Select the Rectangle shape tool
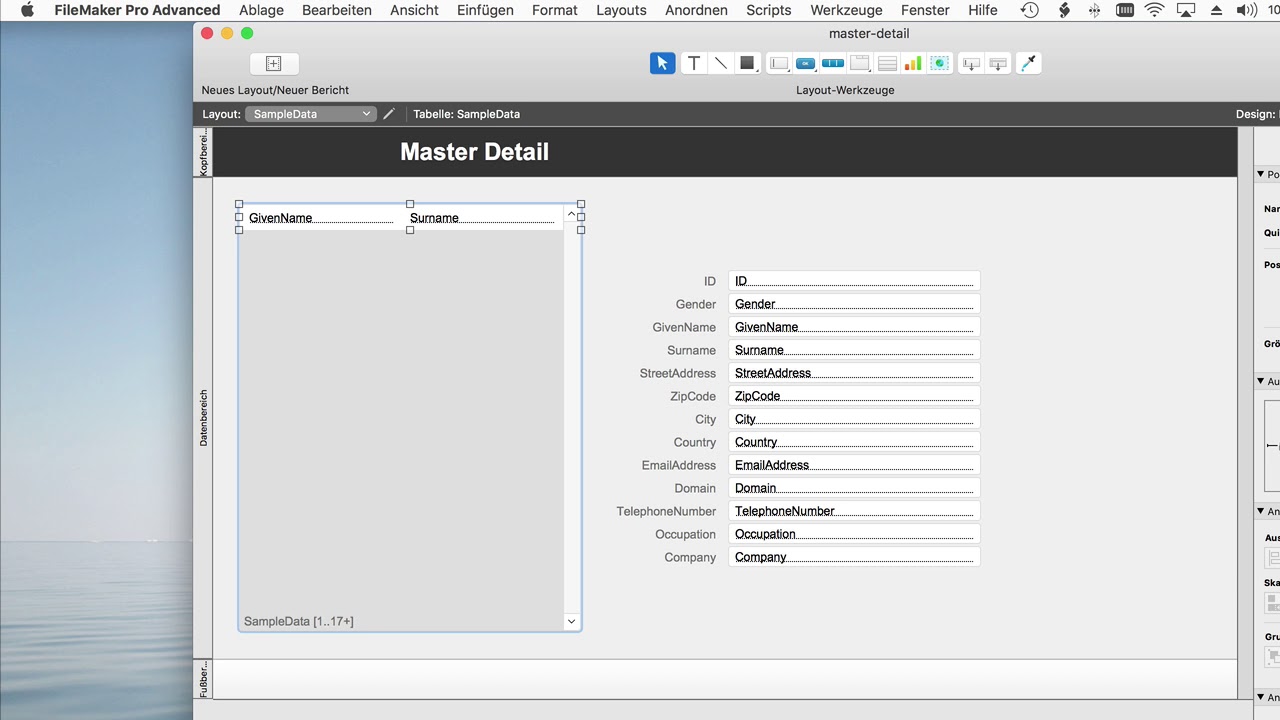 747,63
